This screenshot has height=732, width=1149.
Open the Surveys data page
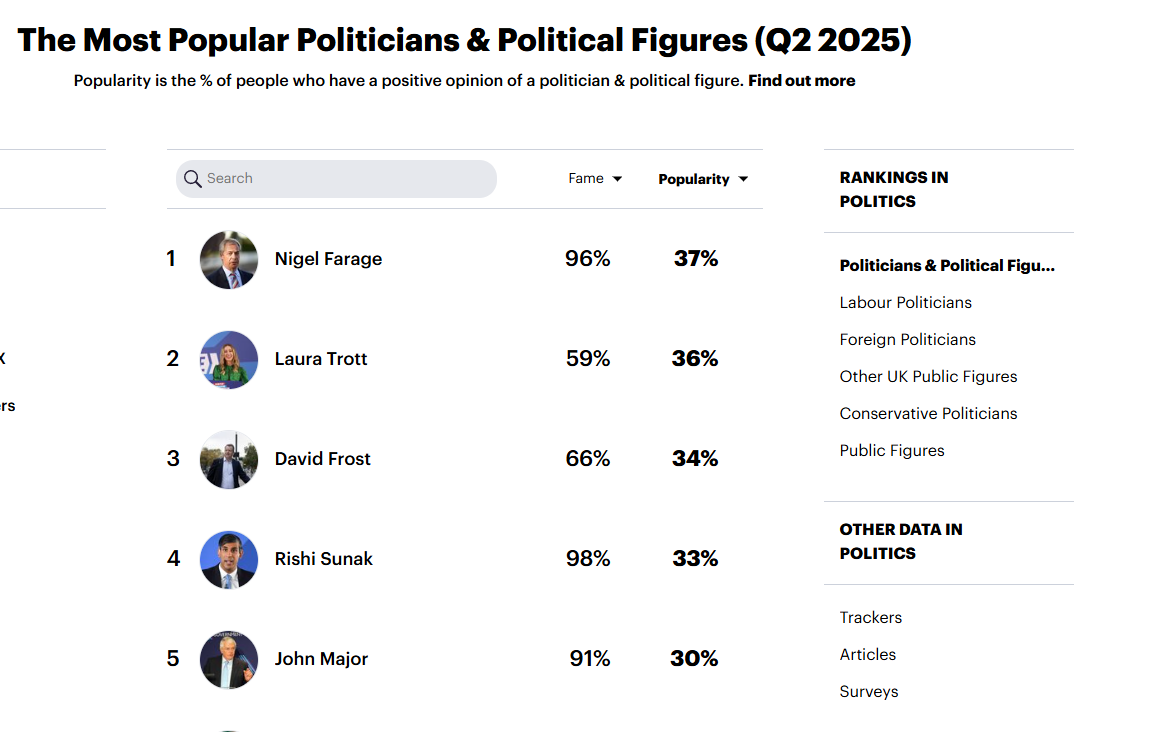point(869,692)
